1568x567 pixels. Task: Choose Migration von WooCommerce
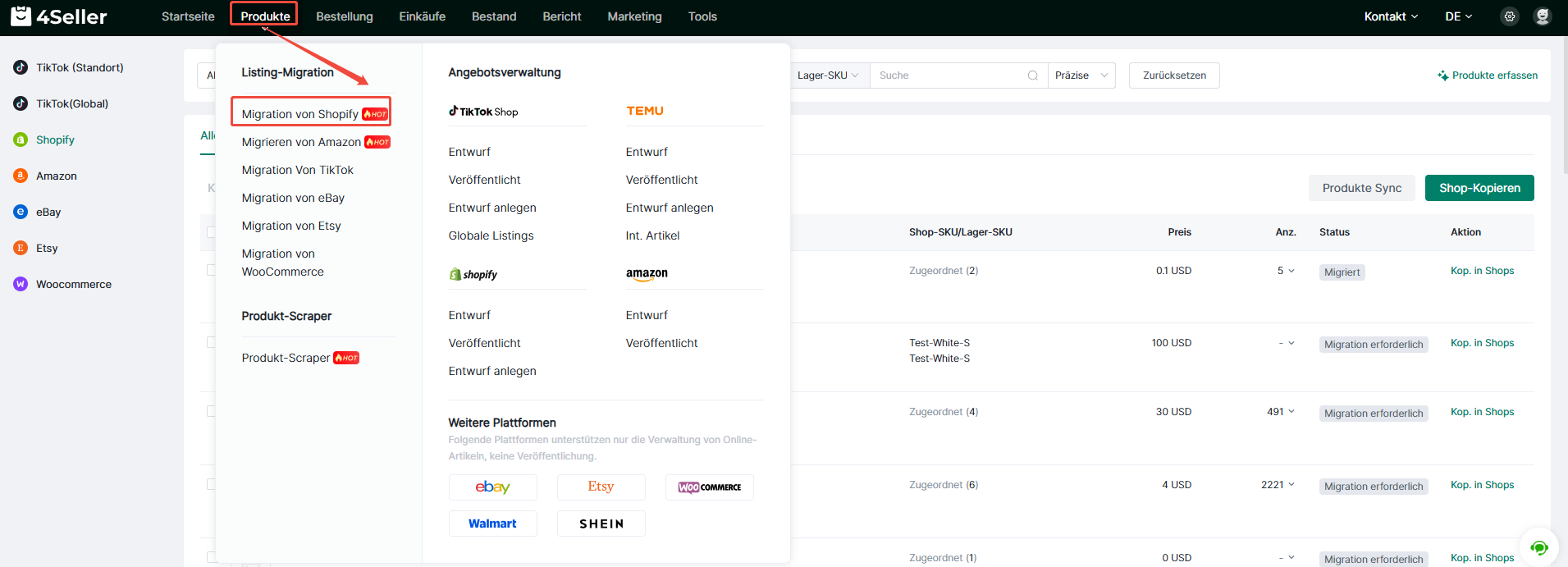(283, 263)
